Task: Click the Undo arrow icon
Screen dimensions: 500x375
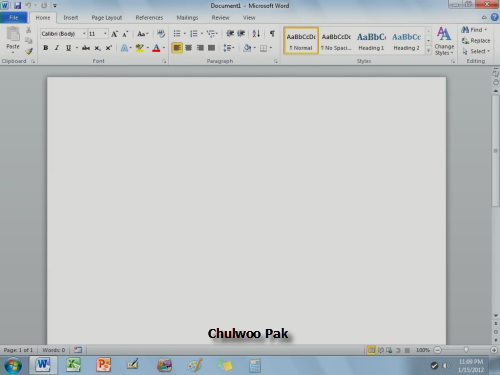Action: coord(28,5)
